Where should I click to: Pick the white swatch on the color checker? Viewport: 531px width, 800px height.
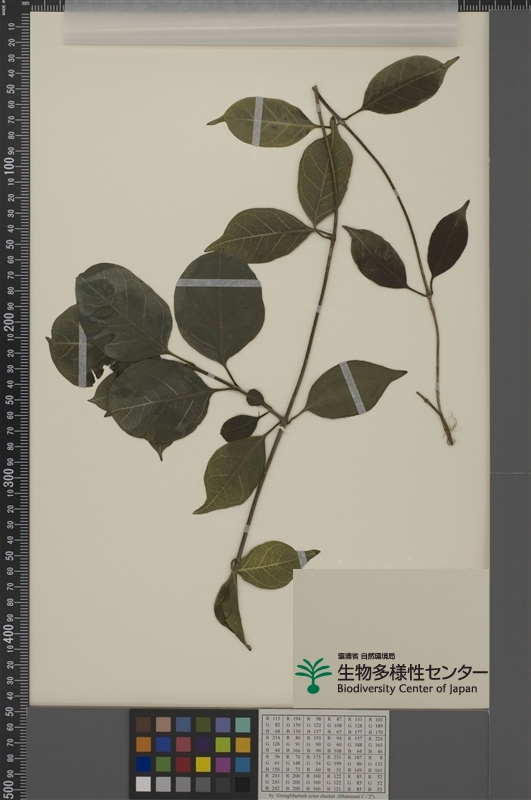pos(144,784)
